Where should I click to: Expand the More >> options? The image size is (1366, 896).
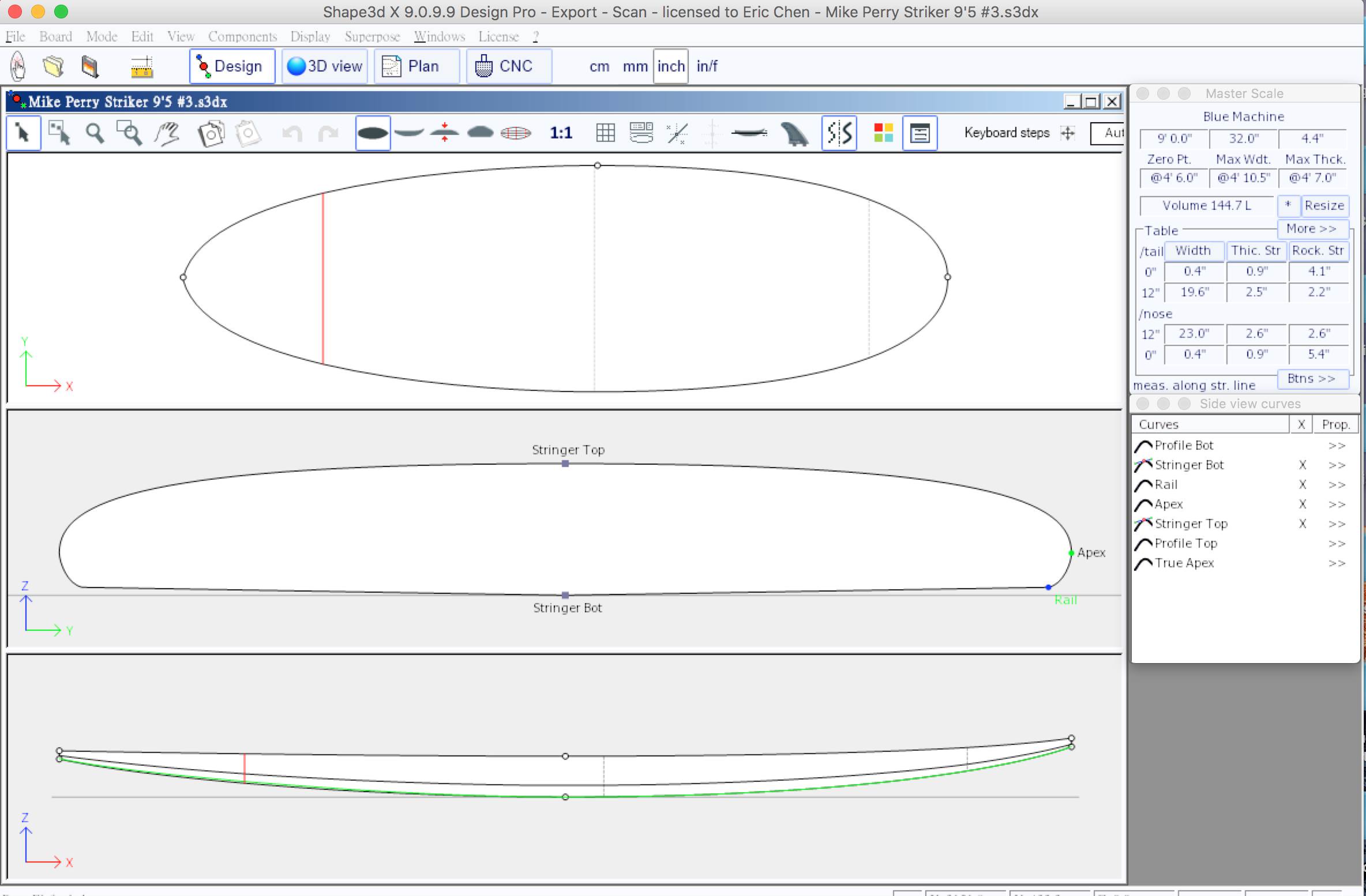point(1312,228)
